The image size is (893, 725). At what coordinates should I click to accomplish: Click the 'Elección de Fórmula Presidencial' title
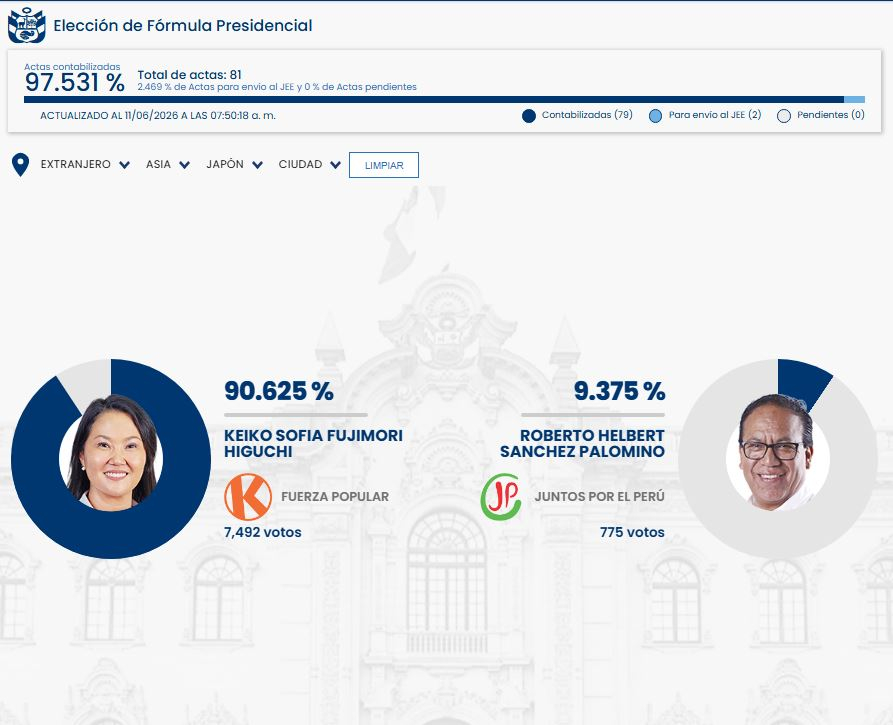pos(183,26)
